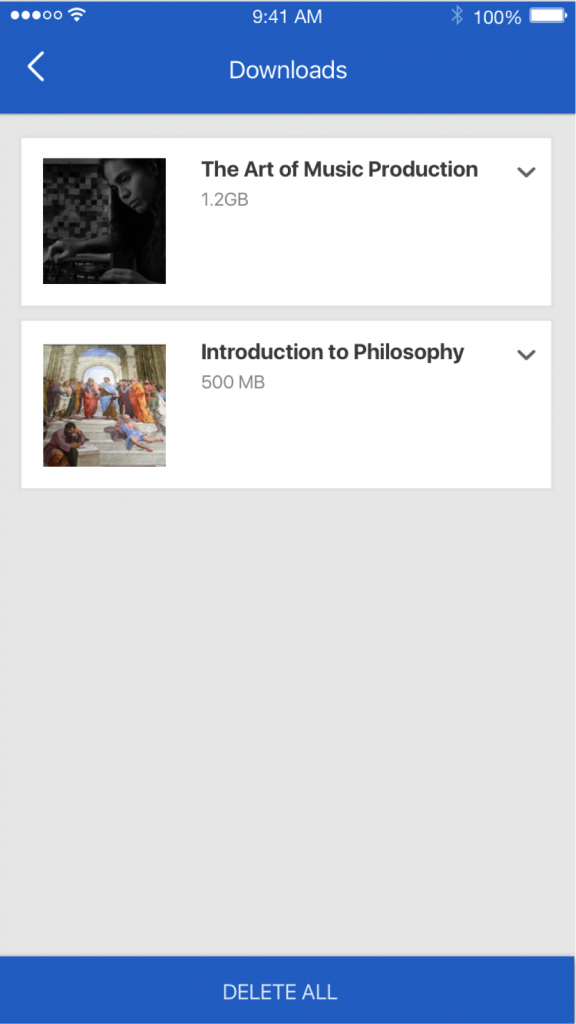Open the Downloads header title

click(288, 70)
